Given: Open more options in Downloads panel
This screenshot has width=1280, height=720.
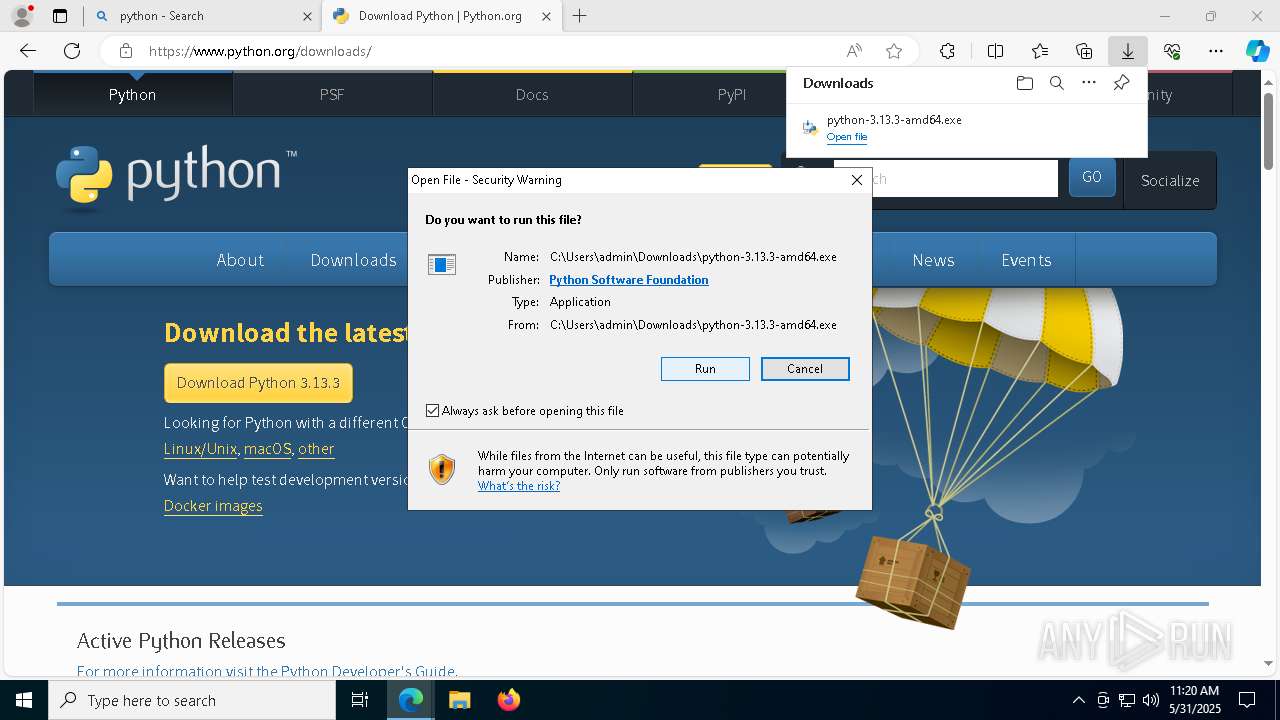Looking at the screenshot, I should [x=1089, y=83].
